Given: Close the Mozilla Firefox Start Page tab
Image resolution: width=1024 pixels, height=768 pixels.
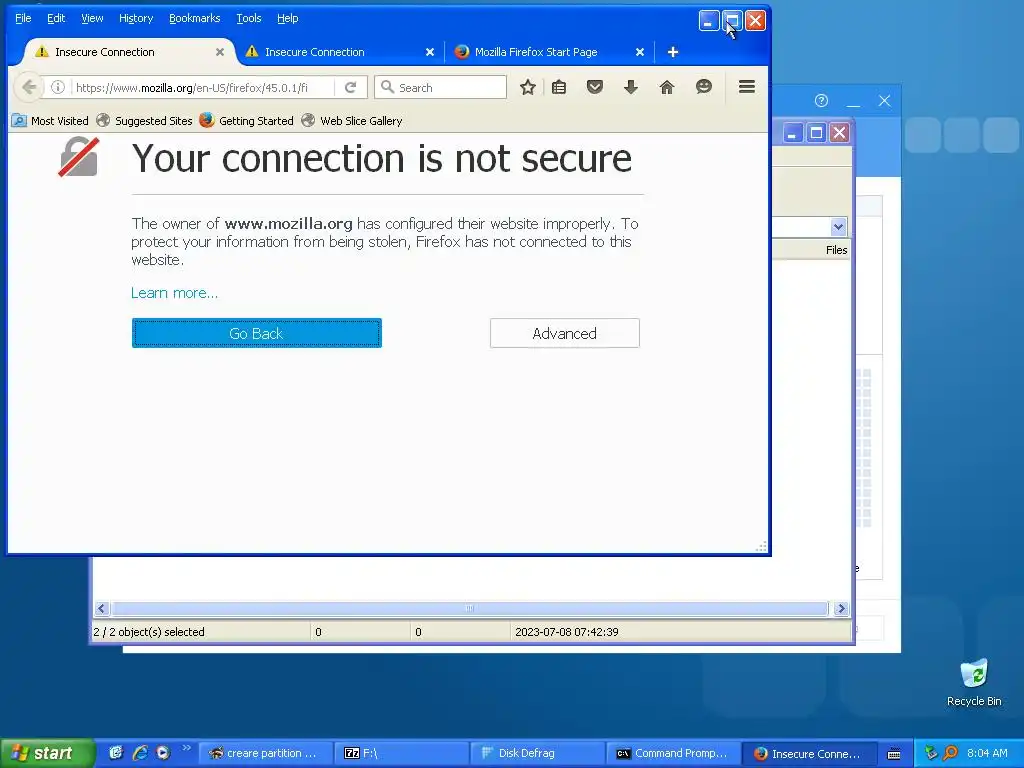Looking at the screenshot, I should [640, 52].
